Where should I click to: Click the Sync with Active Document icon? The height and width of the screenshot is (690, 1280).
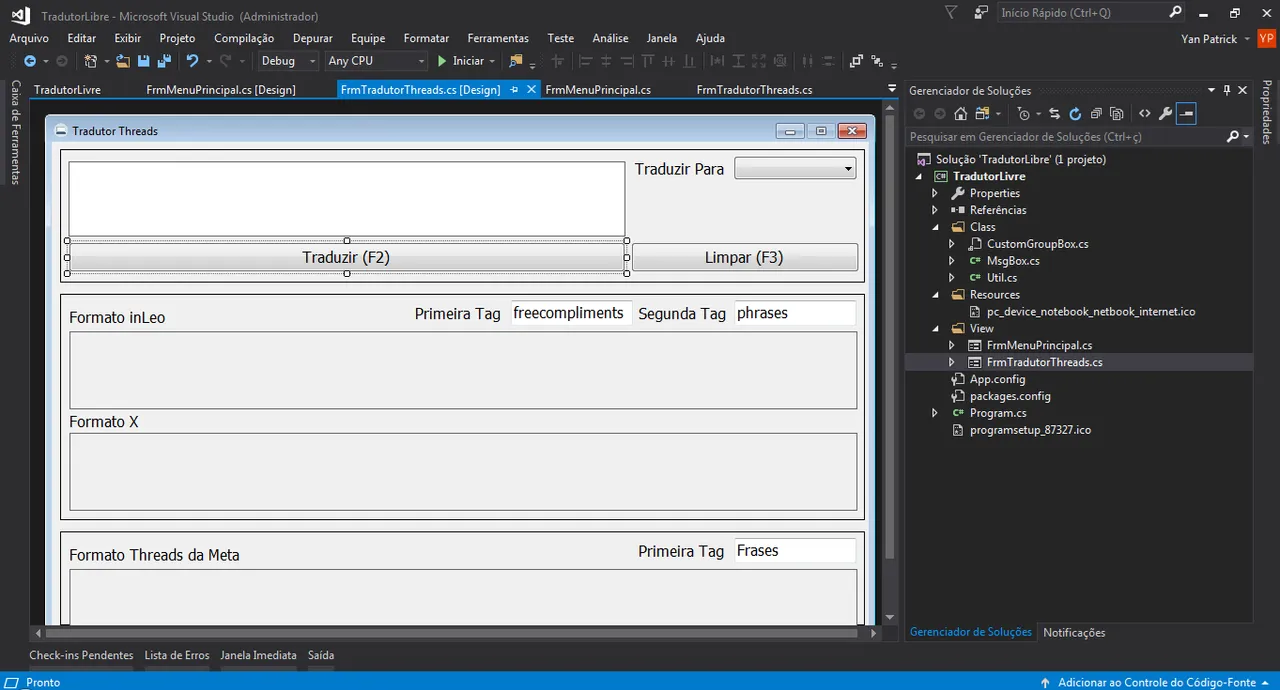tap(1054, 113)
